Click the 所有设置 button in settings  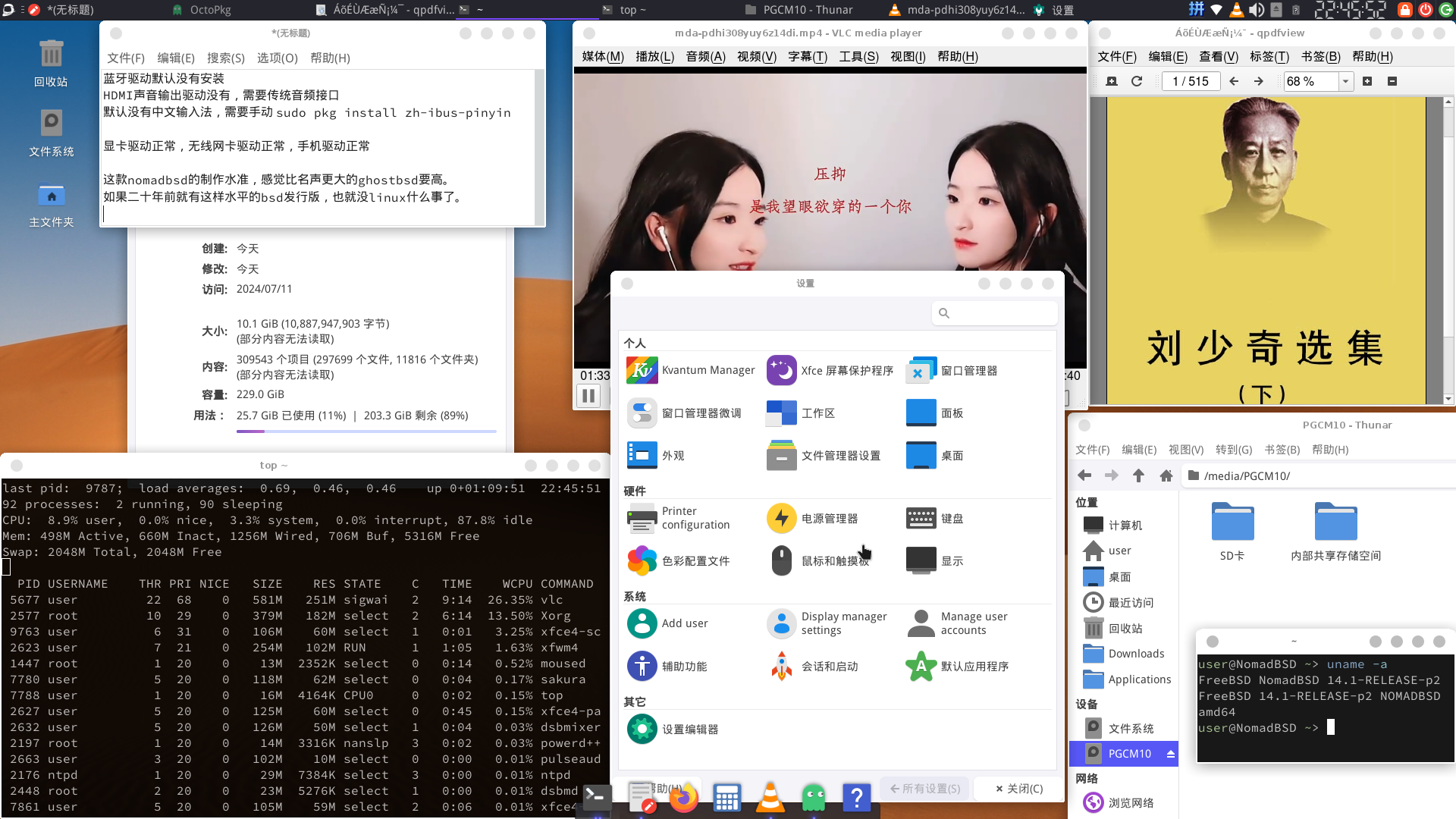point(924,789)
